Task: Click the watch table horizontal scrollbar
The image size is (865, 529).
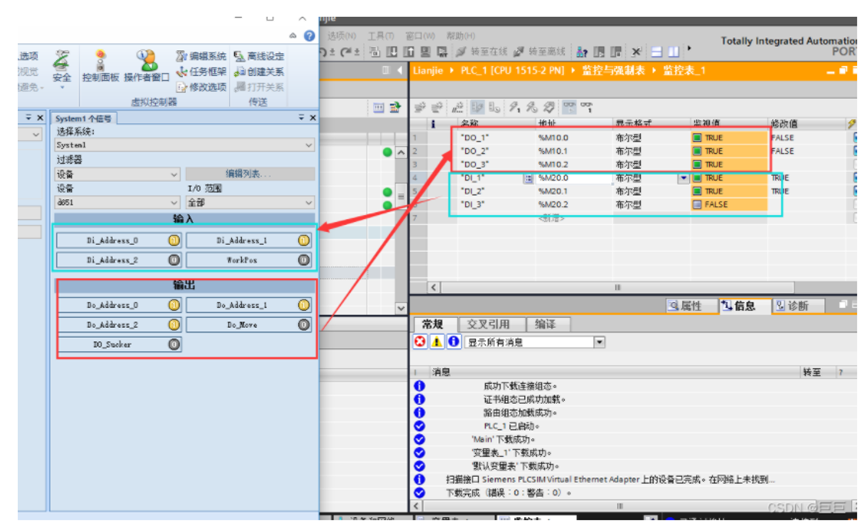Action: pyautogui.click(x=617, y=287)
